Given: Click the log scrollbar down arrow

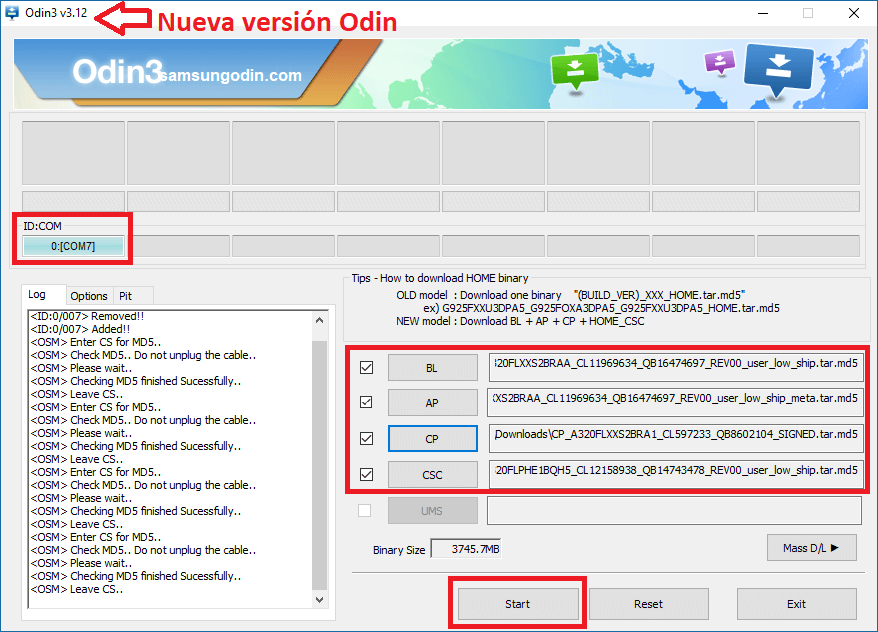Looking at the screenshot, I should (x=319, y=600).
